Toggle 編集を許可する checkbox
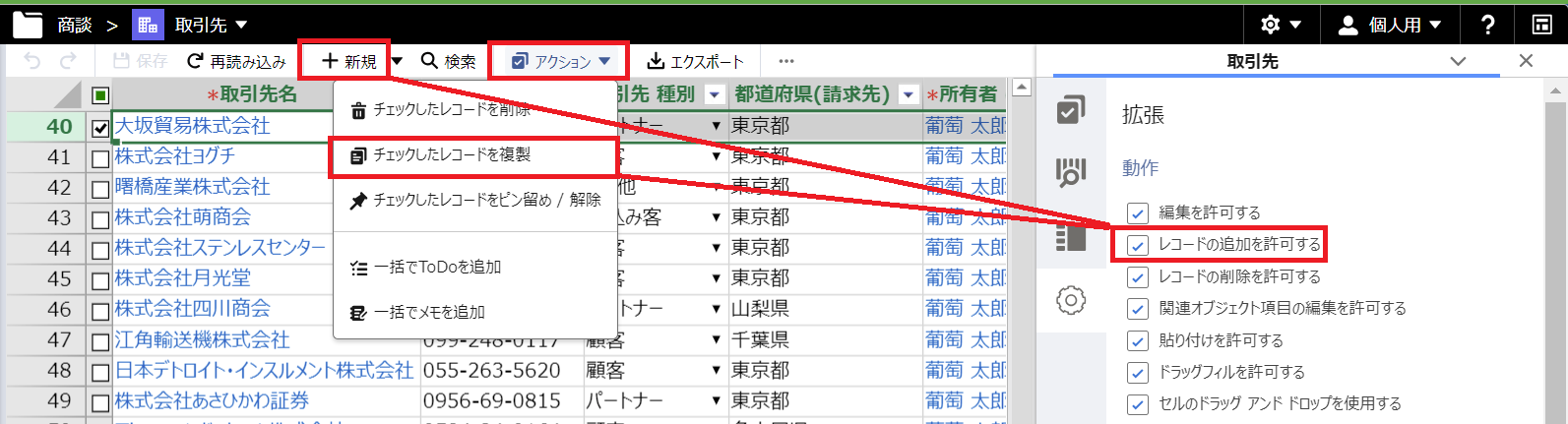The width and height of the screenshot is (1568, 424). pyautogui.click(x=1138, y=212)
